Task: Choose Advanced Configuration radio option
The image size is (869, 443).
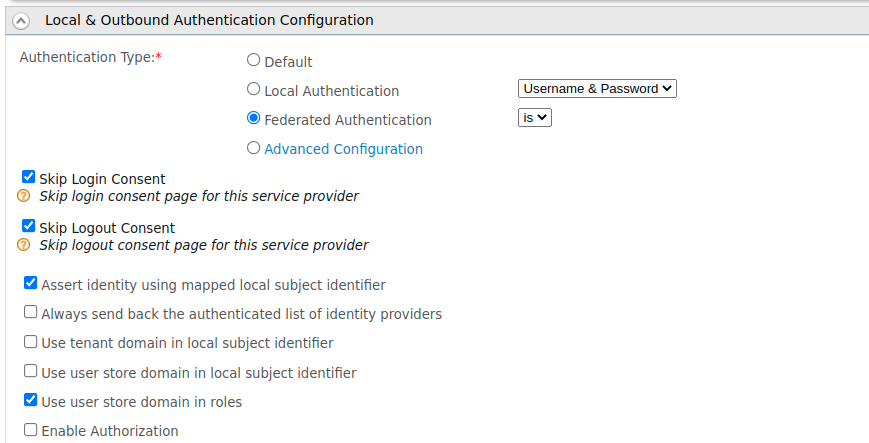Action: pyautogui.click(x=253, y=147)
